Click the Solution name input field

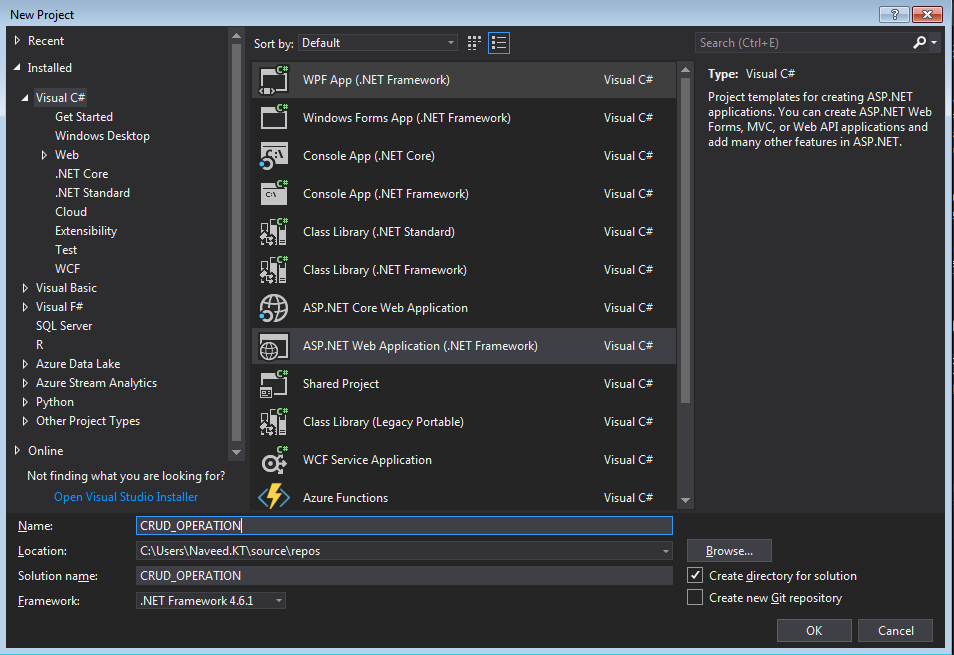tap(404, 575)
